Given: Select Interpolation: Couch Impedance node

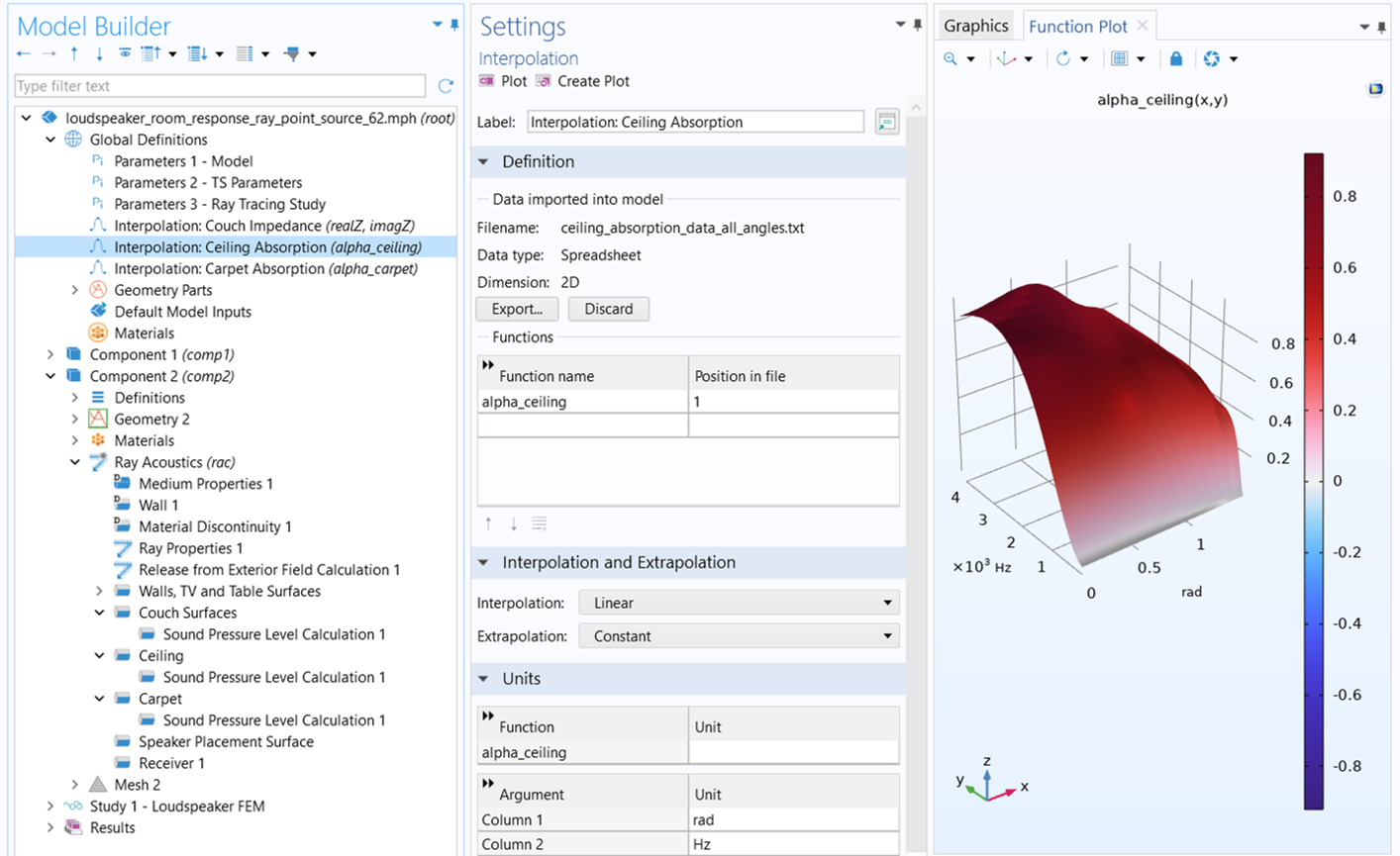Looking at the screenshot, I should coord(264,226).
